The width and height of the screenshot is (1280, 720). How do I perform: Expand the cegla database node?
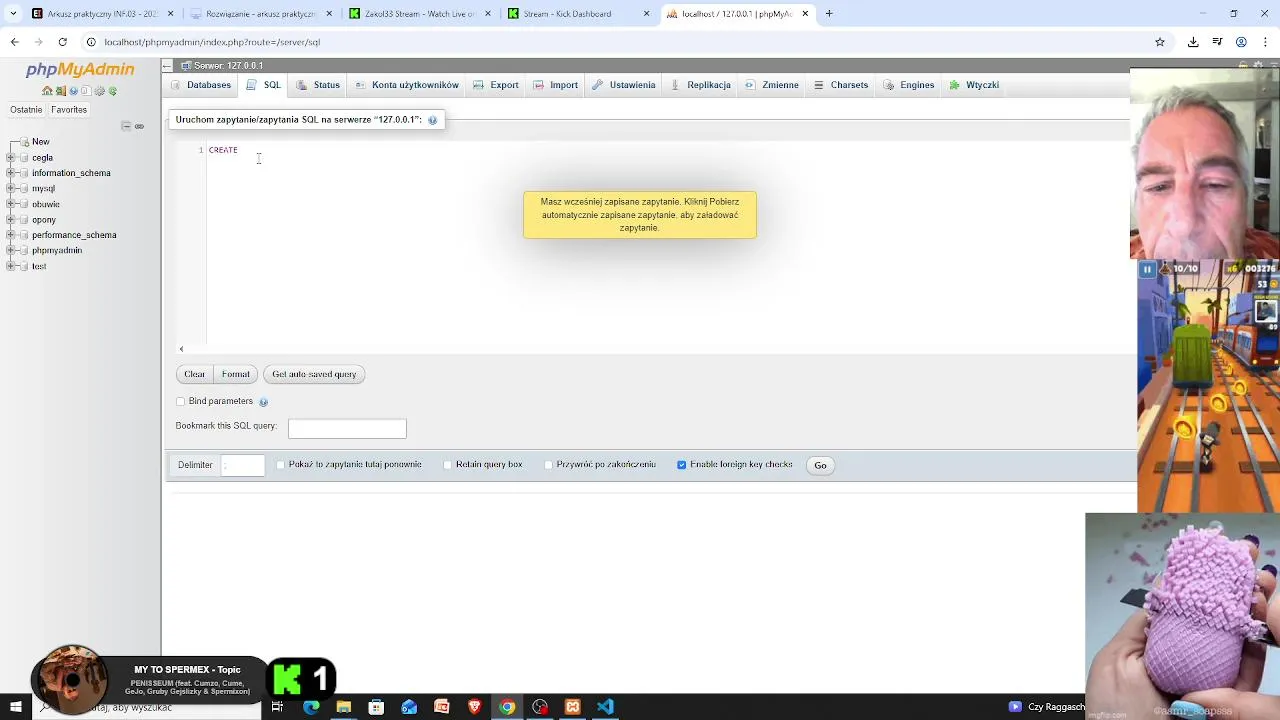click(11, 158)
